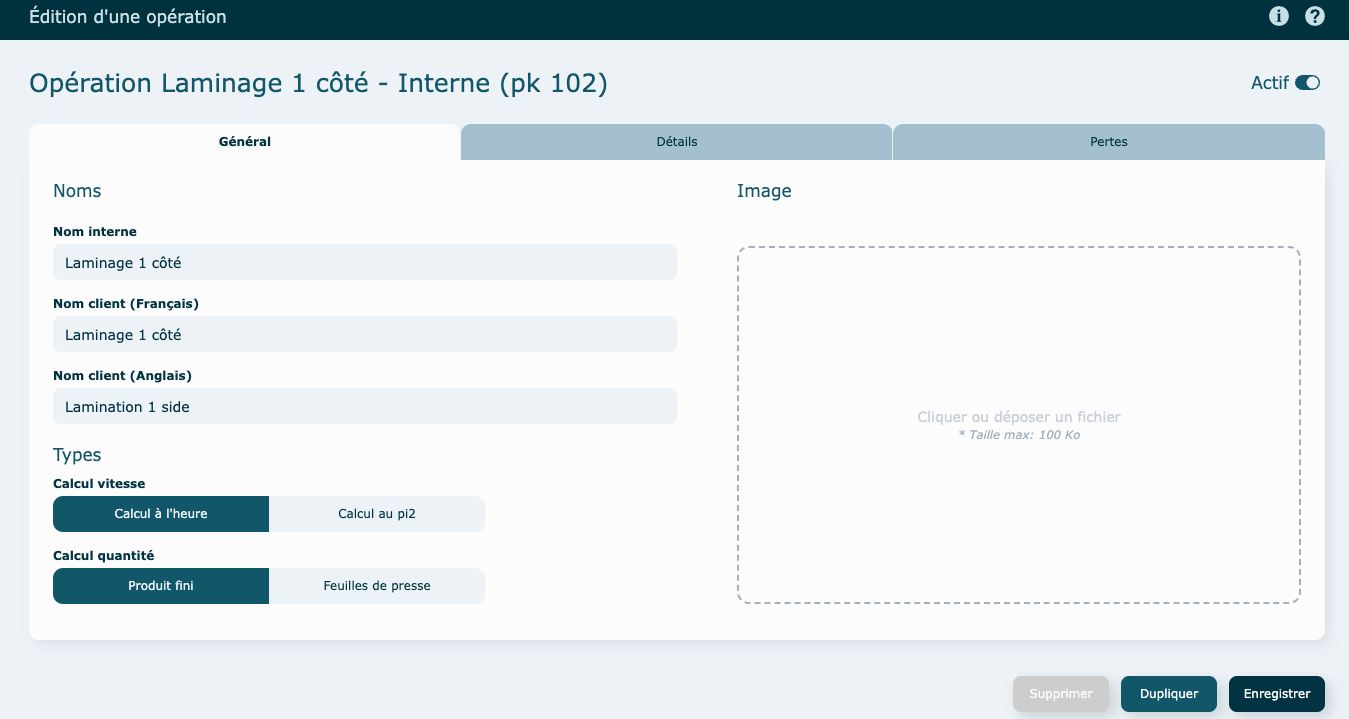
Task: Pick Feuilles de presse quantity option
Action: (377, 586)
